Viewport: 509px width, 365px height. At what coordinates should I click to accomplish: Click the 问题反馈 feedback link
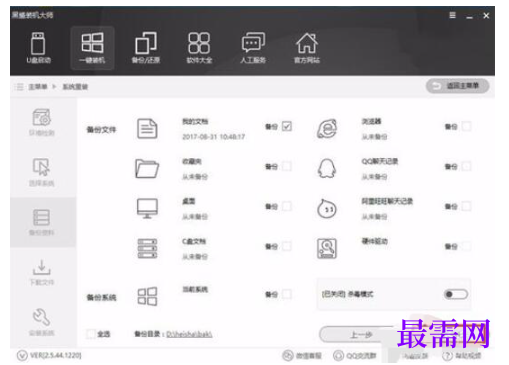[415, 356]
